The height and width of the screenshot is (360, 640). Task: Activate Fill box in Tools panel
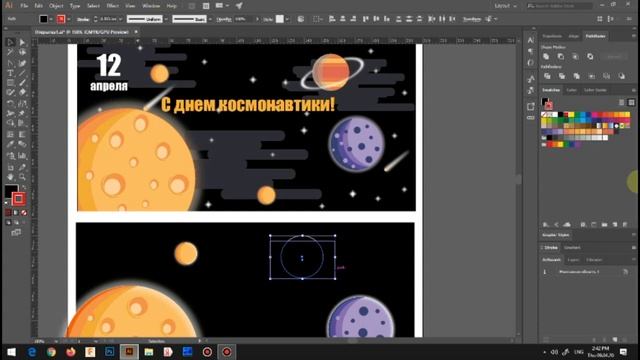11,191
